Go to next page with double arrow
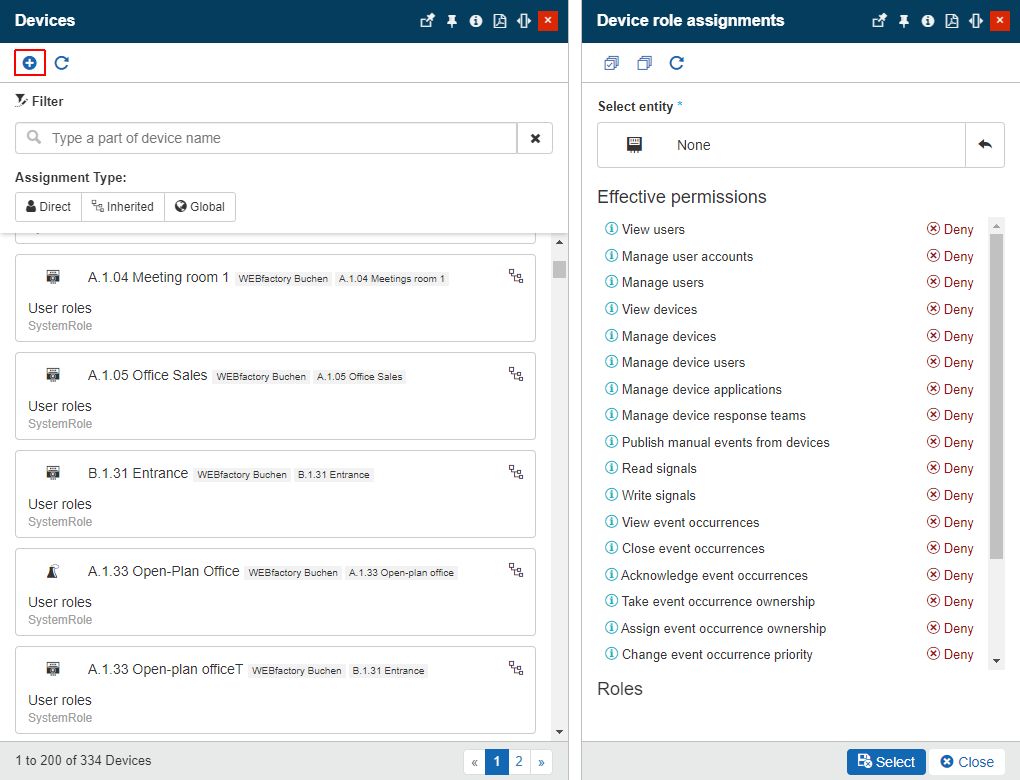Screen dimensions: 1020x780 coord(541,762)
